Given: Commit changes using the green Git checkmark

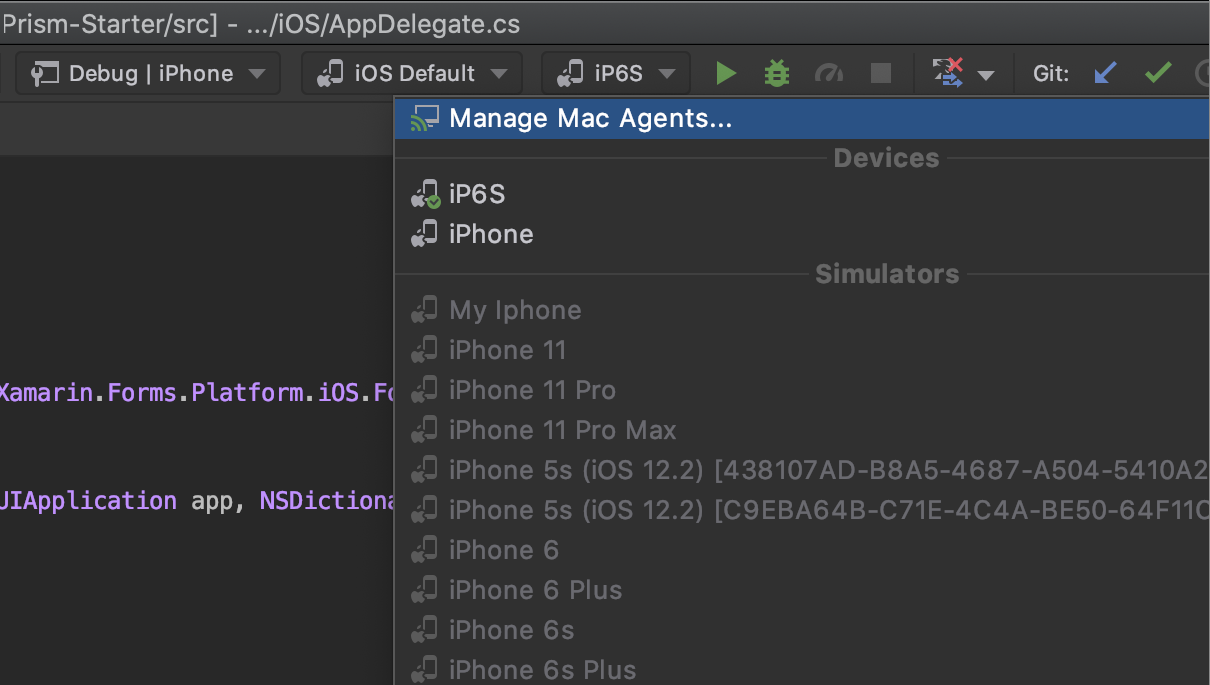Looking at the screenshot, I should (1158, 73).
